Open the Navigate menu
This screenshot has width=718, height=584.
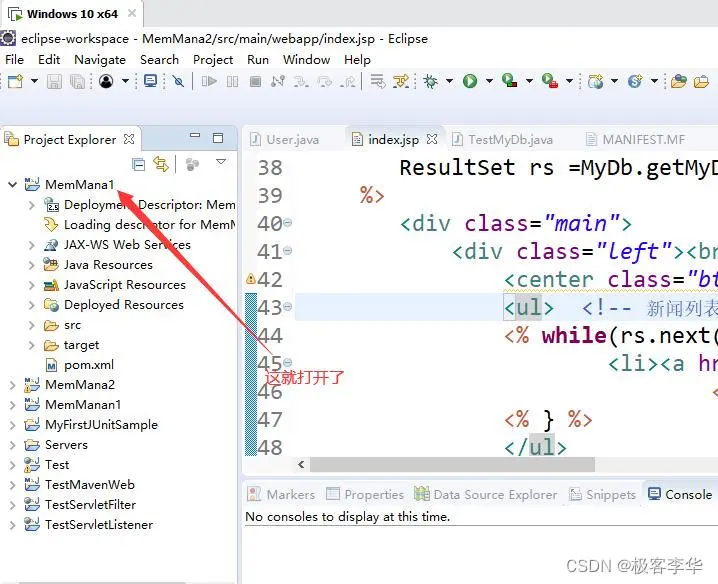pyautogui.click(x=100, y=60)
